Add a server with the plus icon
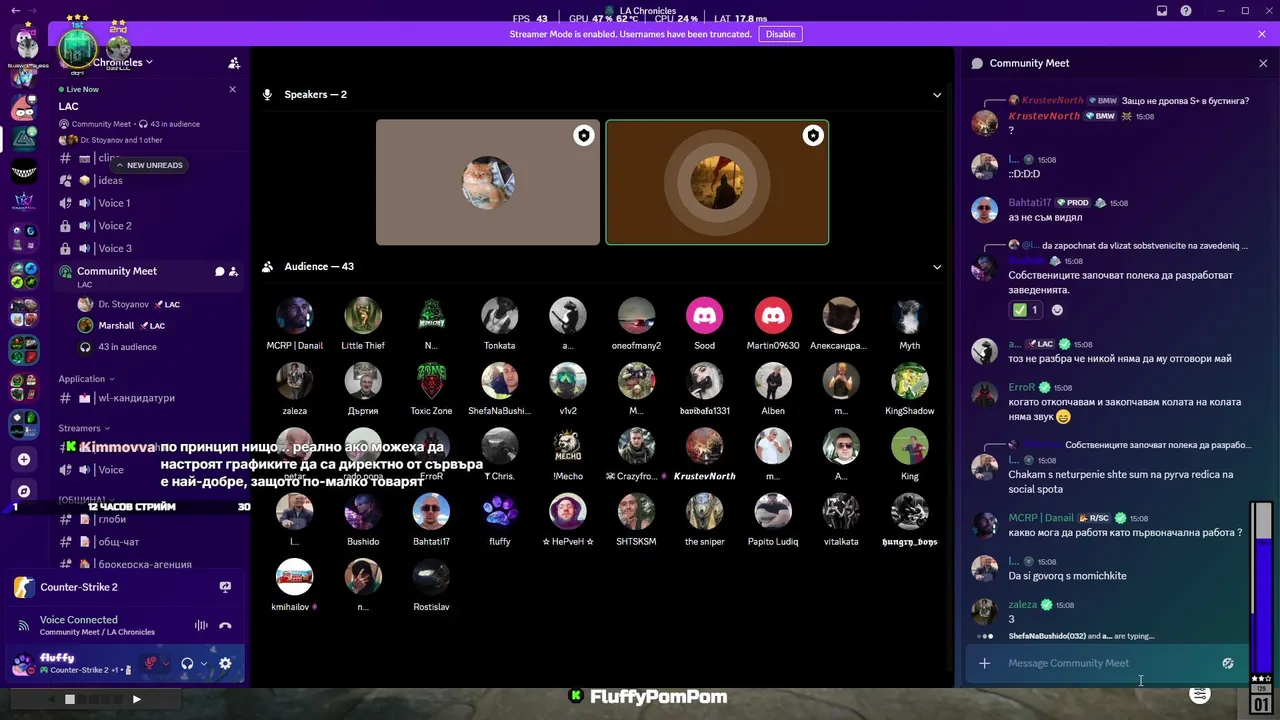1280x720 pixels. (24, 459)
